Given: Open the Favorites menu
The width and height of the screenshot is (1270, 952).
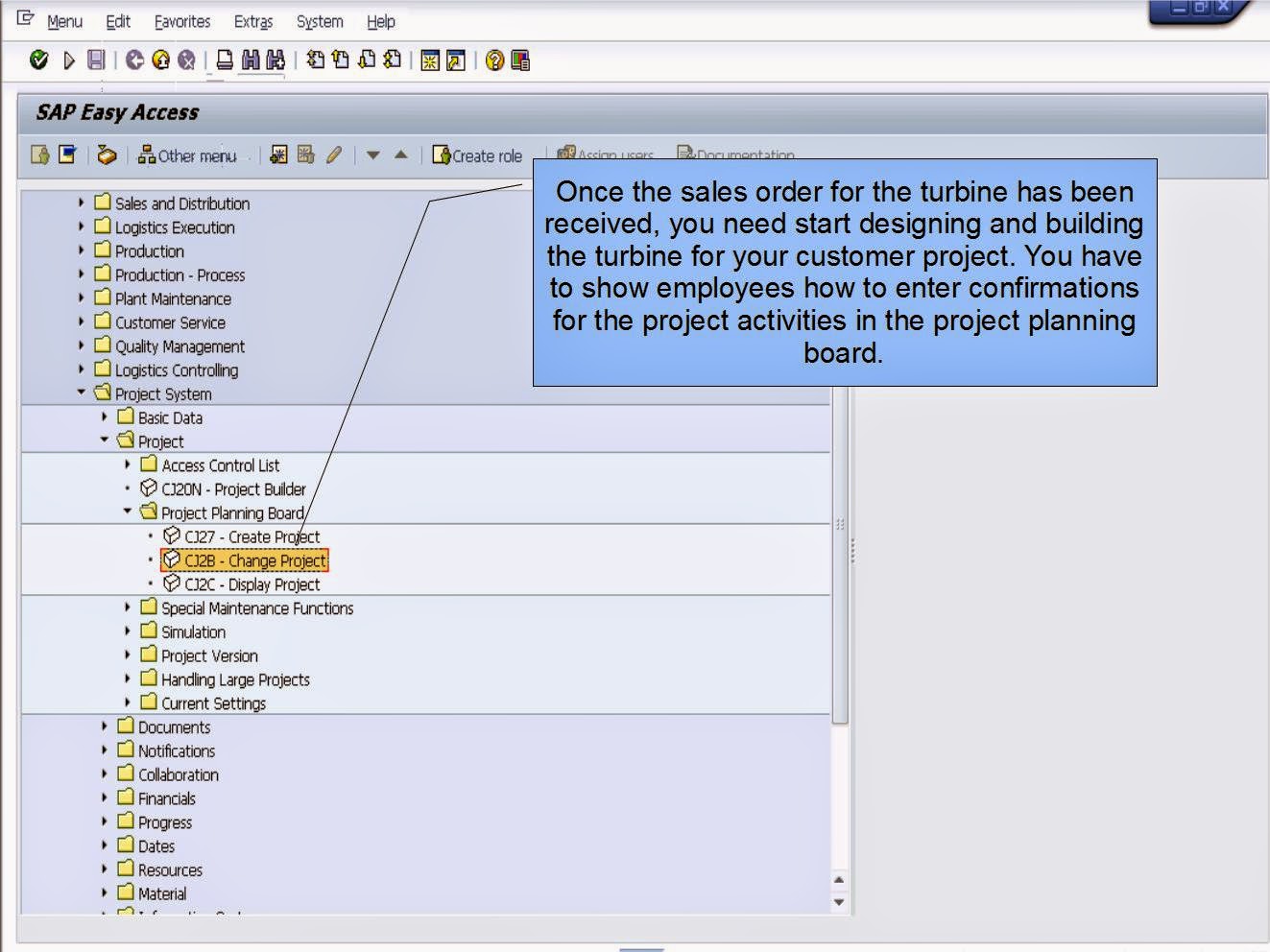Looking at the screenshot, I should click(x=182, y=21).
